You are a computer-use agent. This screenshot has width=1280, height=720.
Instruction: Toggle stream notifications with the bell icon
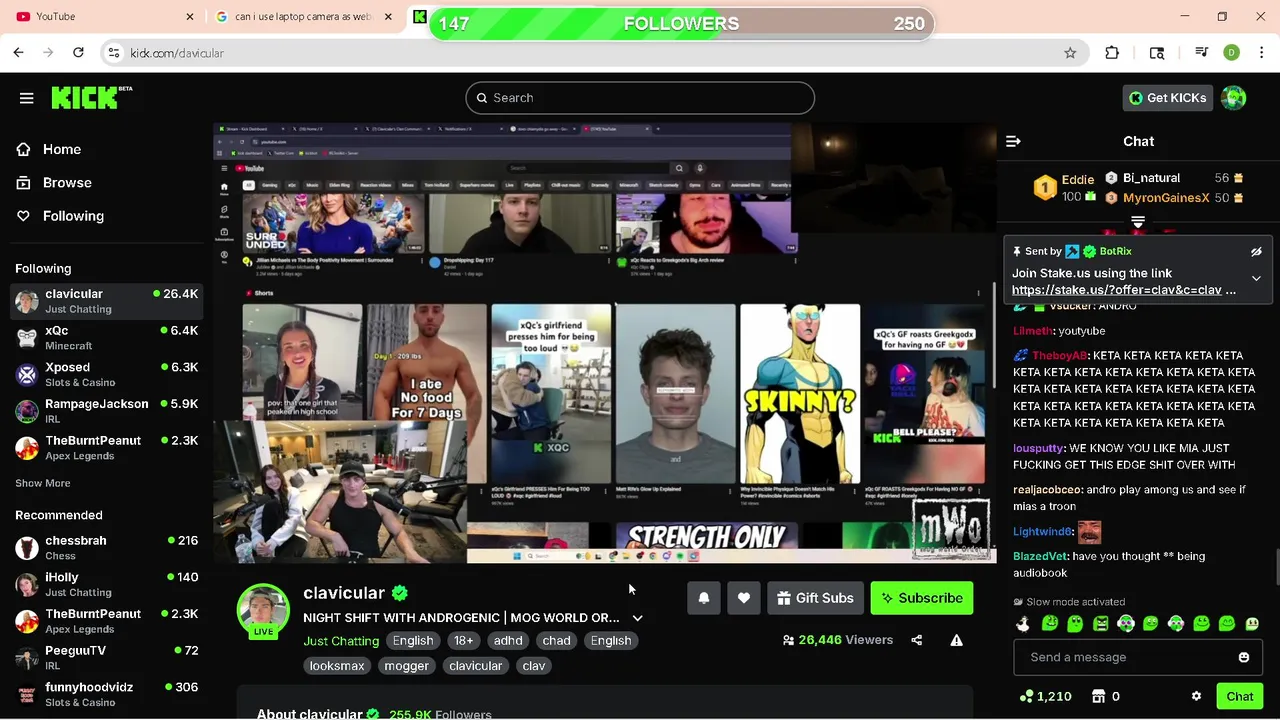[704, 598]
